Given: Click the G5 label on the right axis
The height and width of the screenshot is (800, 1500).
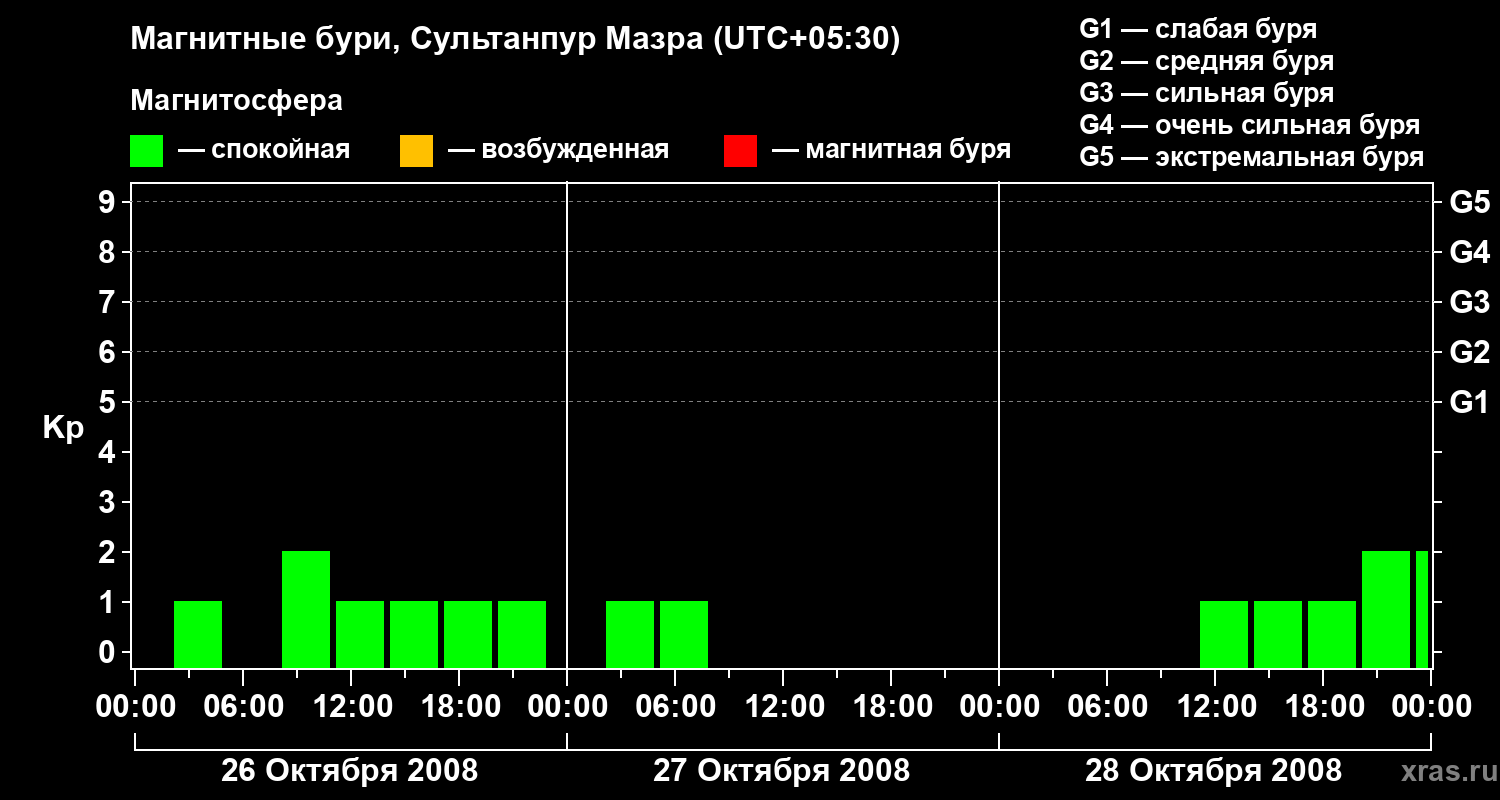Looking at the screenshot, I should [x=1469, y=202].
